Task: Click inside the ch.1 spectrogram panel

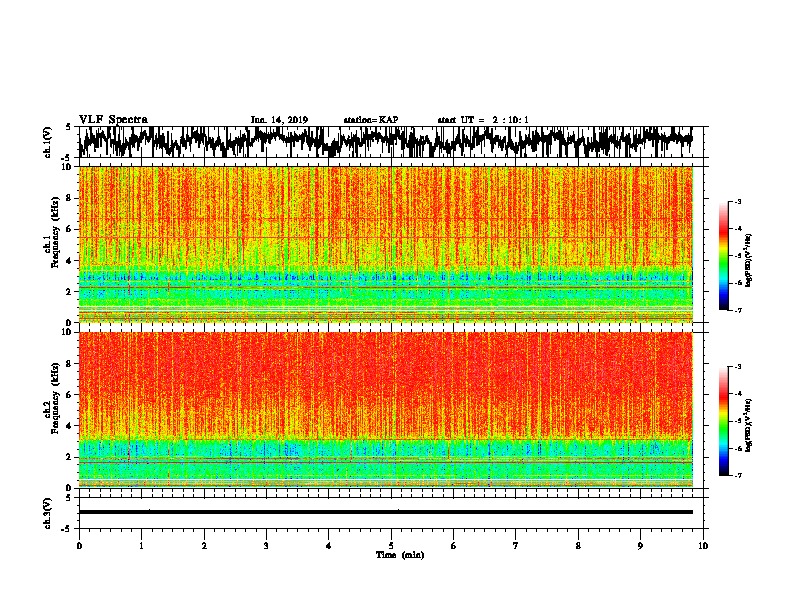Action: point(385,244)
